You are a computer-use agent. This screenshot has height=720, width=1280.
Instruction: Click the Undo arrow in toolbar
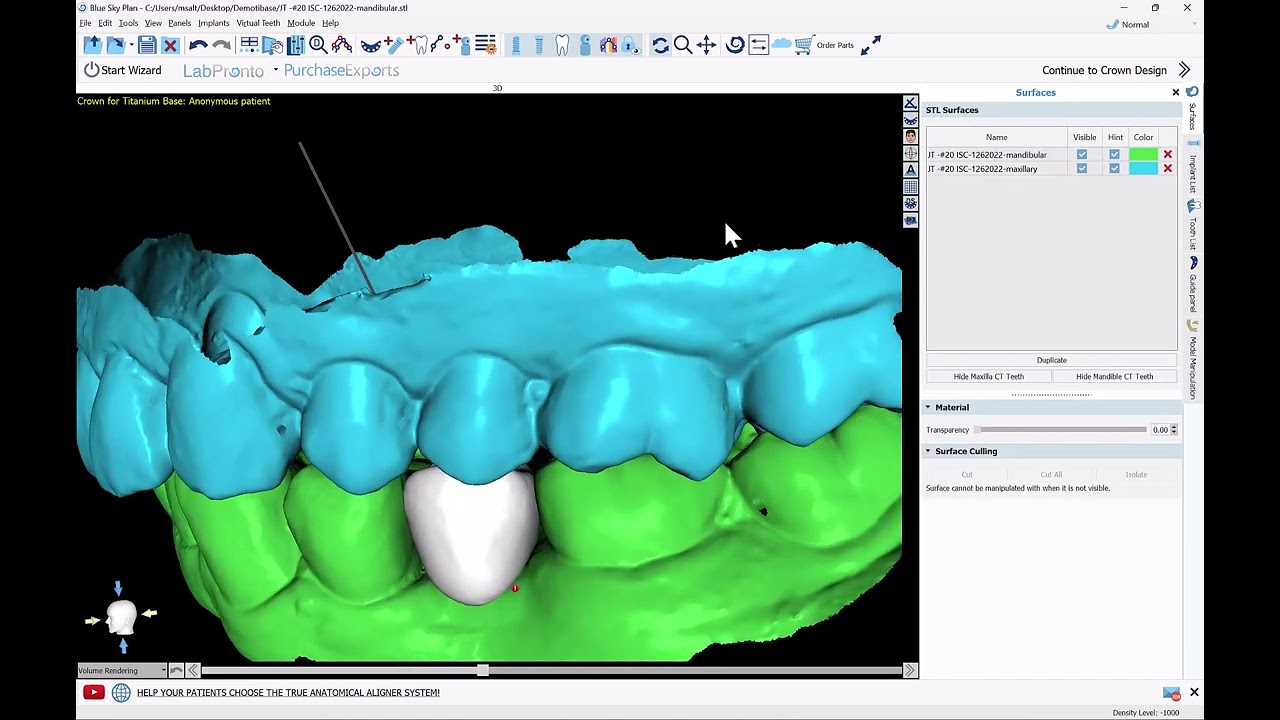pyautogui.click(x=197, y=45)
